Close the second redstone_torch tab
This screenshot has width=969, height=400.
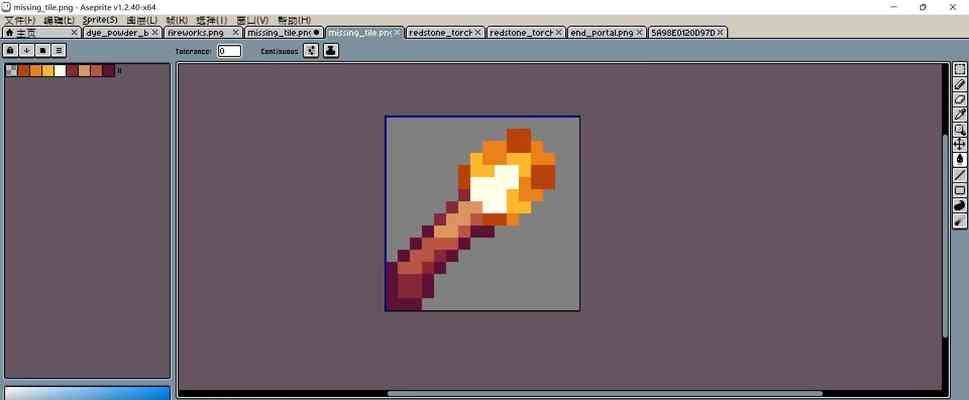click(x=559, y=32)
